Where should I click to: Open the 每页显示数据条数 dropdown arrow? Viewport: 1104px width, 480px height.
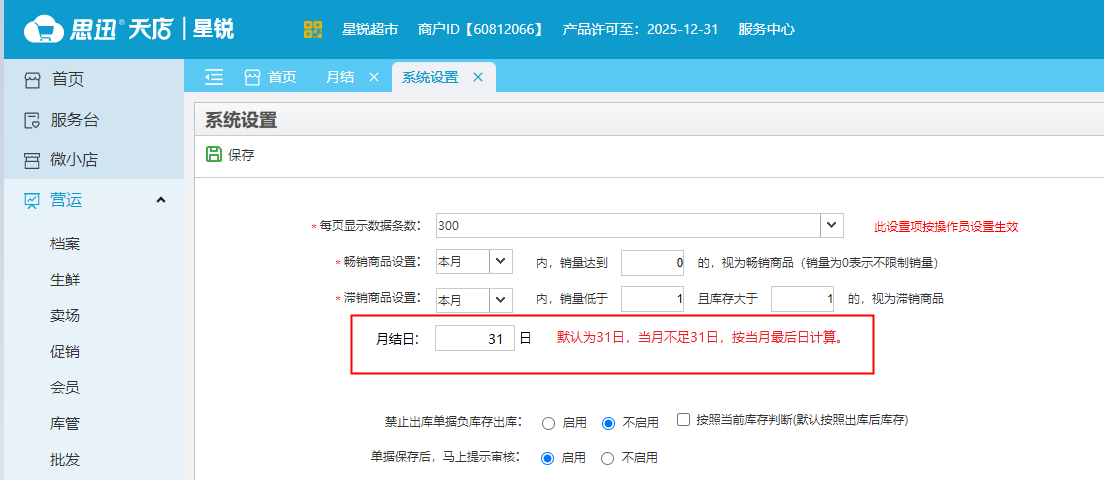(832, 225)
